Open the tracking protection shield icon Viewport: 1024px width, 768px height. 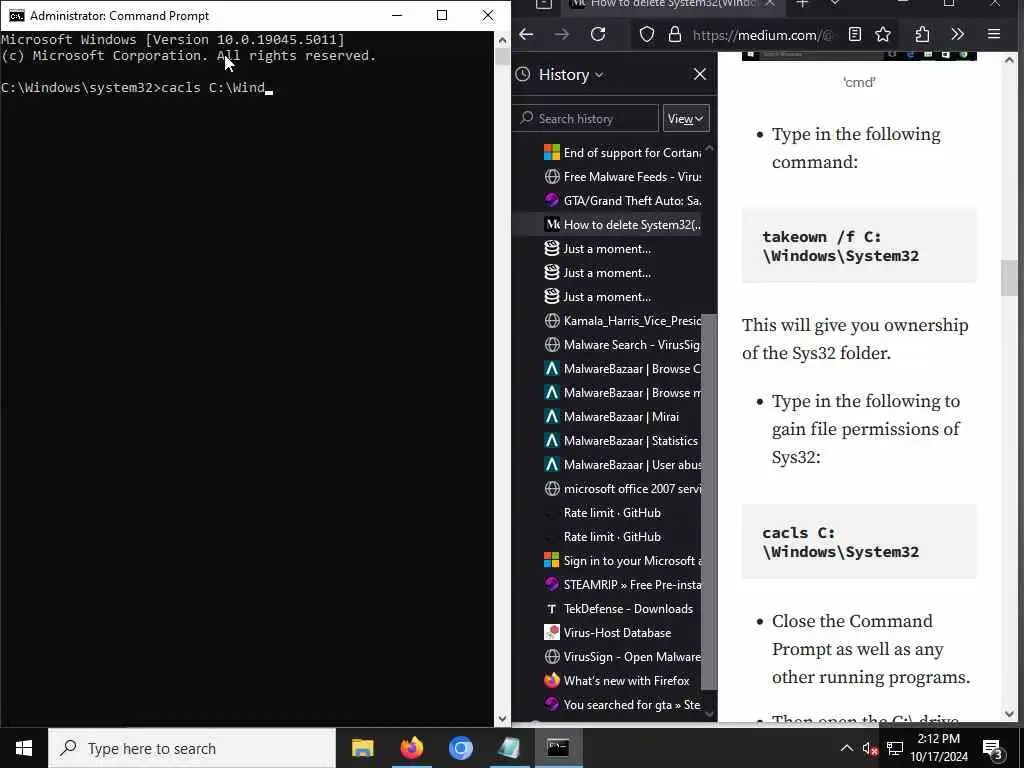tap(647, 35)
